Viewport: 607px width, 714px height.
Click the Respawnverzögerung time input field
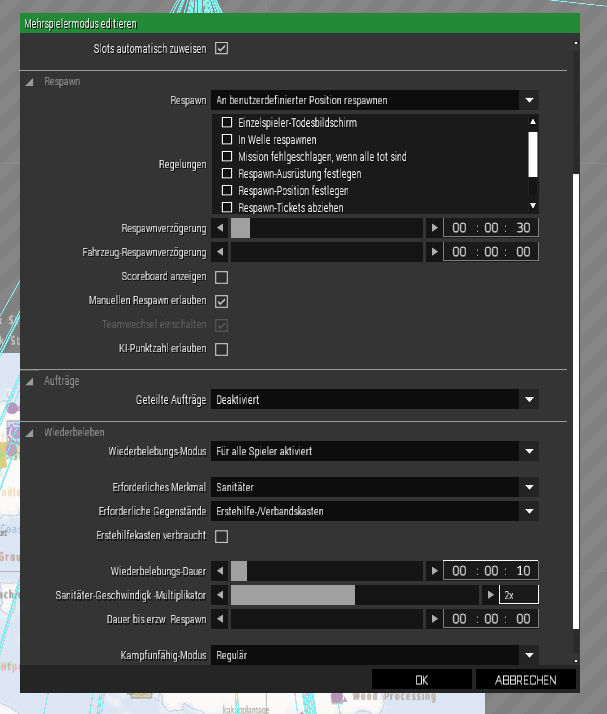491,227
